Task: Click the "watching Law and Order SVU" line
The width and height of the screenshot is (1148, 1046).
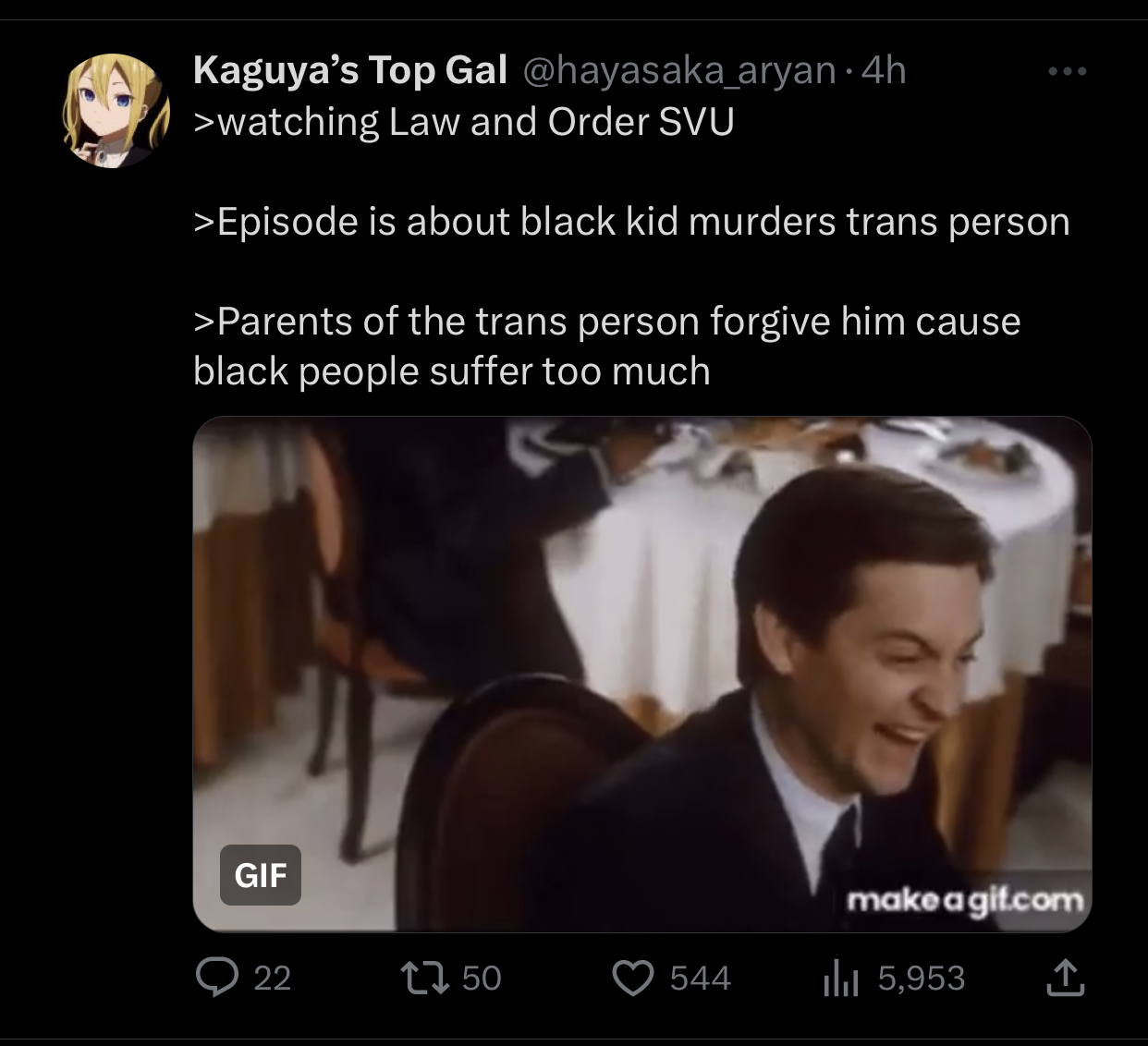Action: [464, 122]
